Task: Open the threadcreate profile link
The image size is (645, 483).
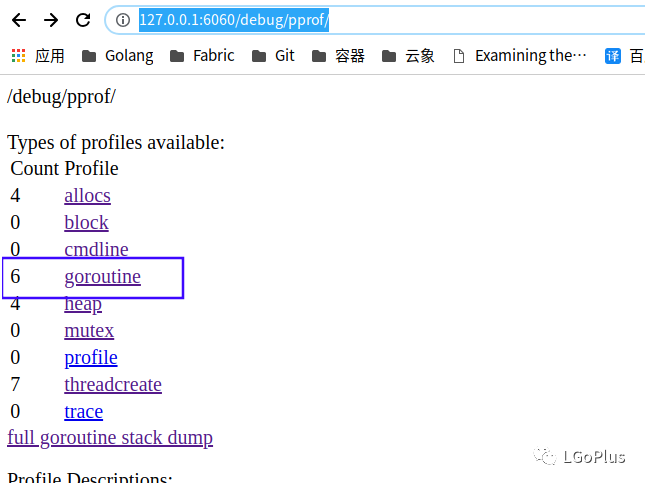Action: click(x=113, y=384)
